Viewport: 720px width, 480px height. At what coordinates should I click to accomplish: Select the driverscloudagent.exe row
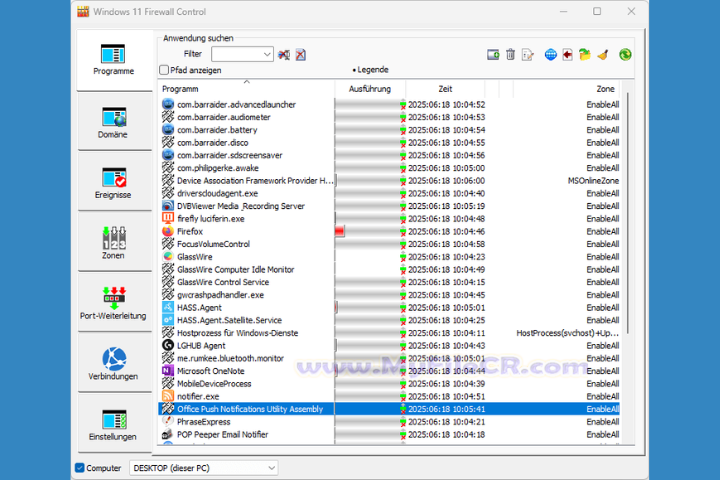click(x=389, y=193)
